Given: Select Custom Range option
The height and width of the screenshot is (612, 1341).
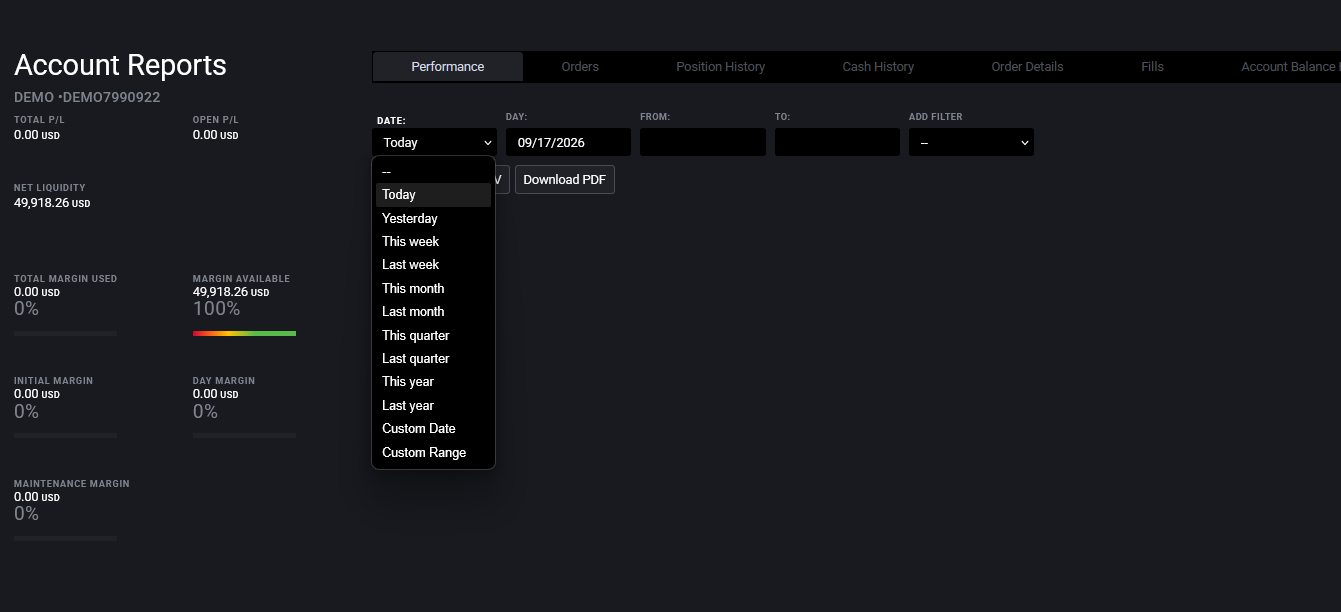Looking at the screenshot, I should pos(433,452).
